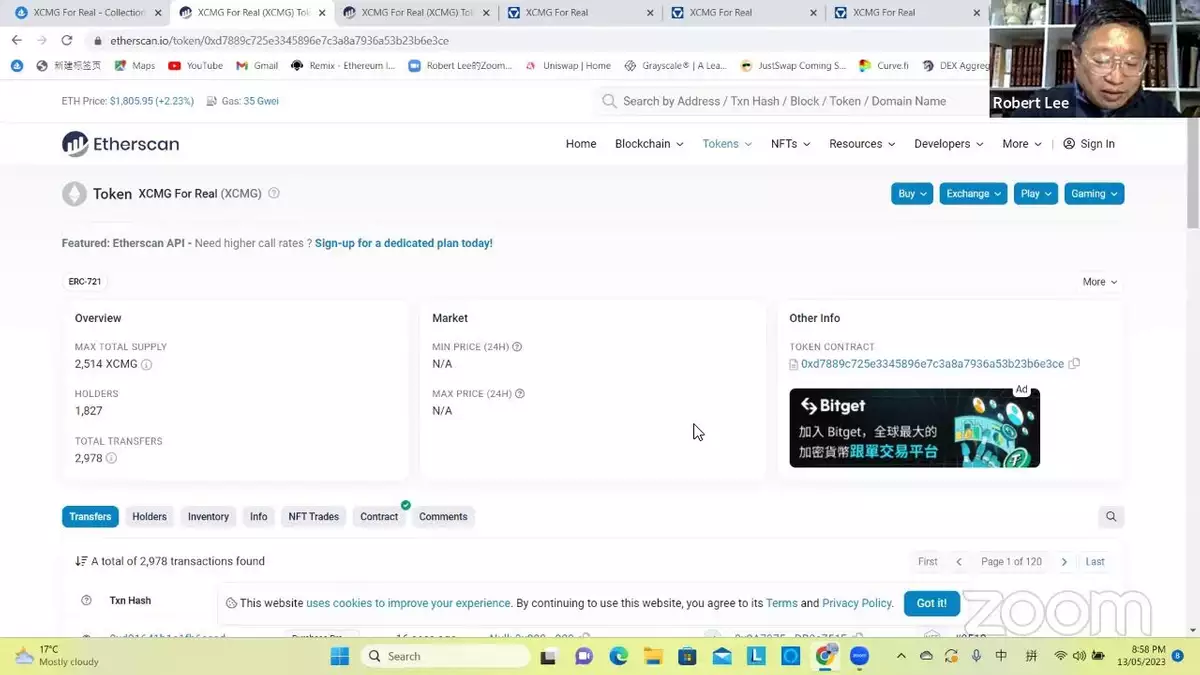Click the Etherscan logo

pos(120,144)
